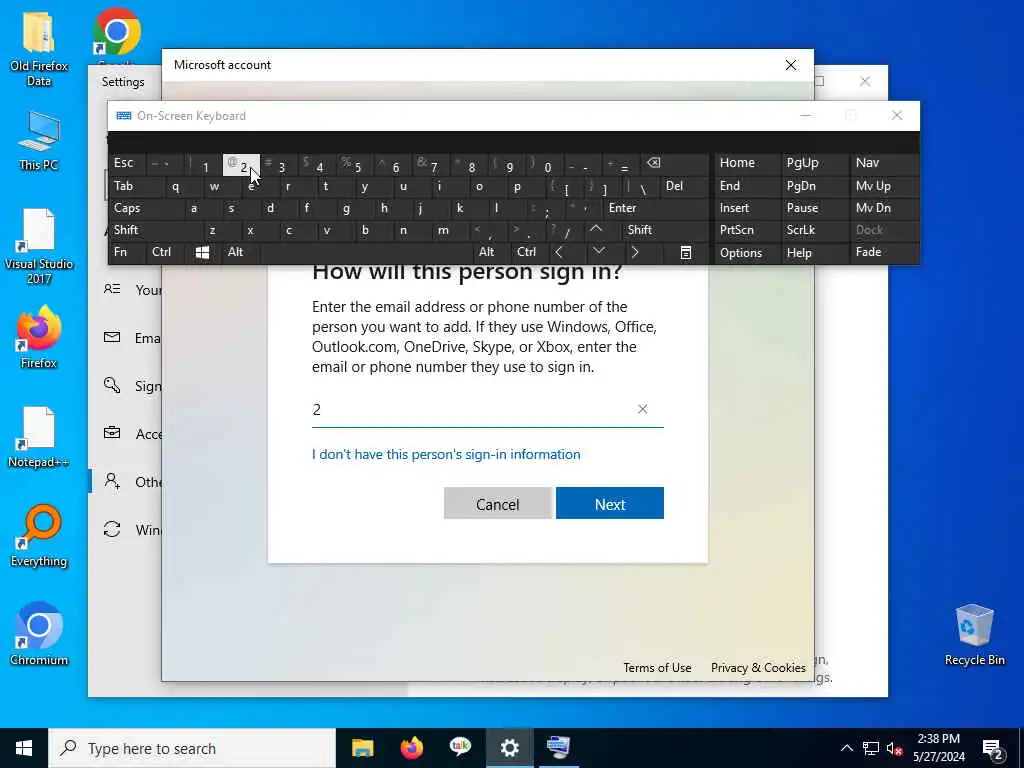Click the Esc key on keyboard
The height and width of the screenshot is (768, 1024).
pos(126,164)
